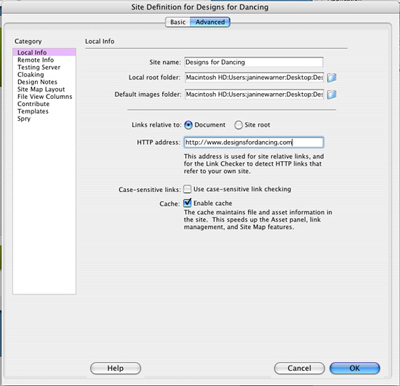Viewport: 400px width, 386px height.
Task: Click the 'The cache maintains file' description
Action: pyautogui.click(x=258, y=219)
